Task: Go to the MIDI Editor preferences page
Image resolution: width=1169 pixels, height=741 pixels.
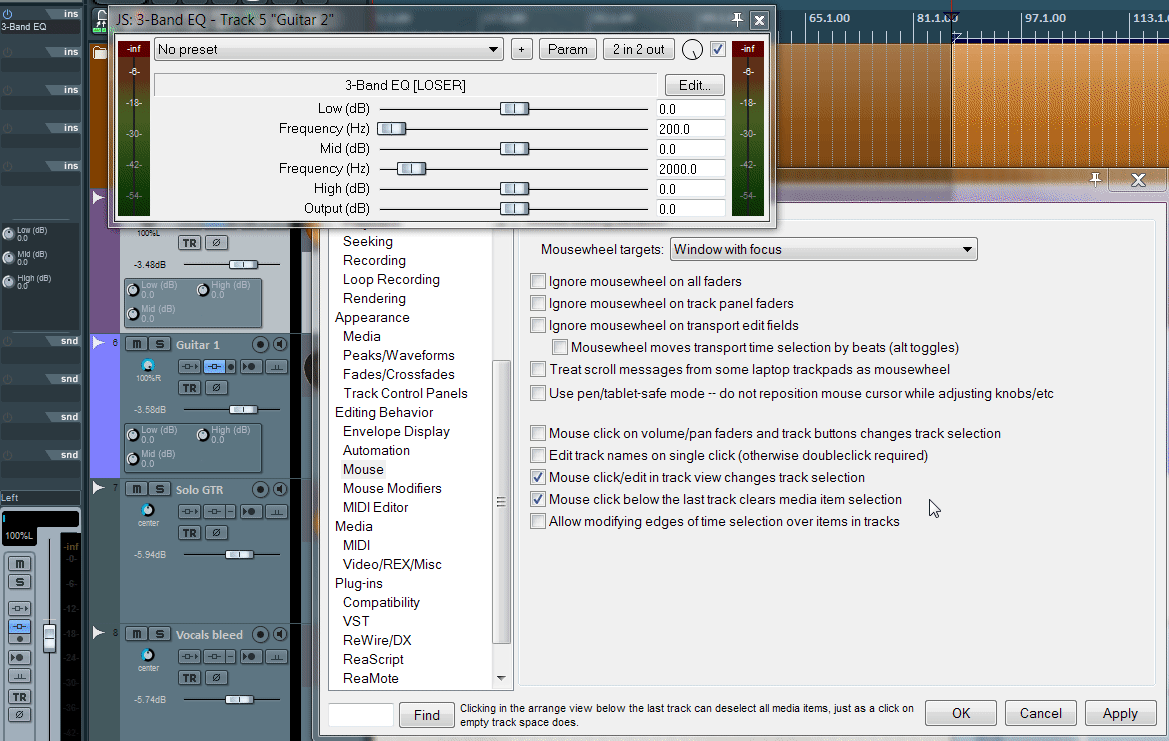Action: pyautogui.click(x=375, y=507)
